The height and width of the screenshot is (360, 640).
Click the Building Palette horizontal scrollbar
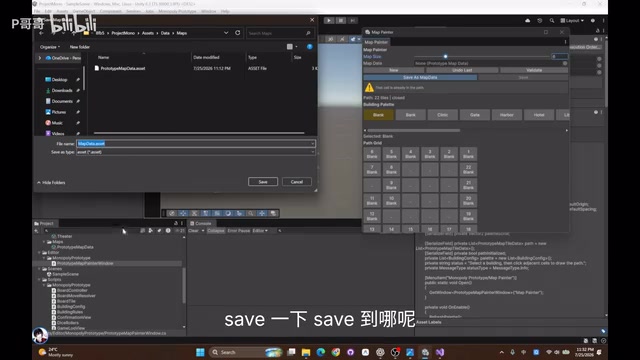[414, 130]
